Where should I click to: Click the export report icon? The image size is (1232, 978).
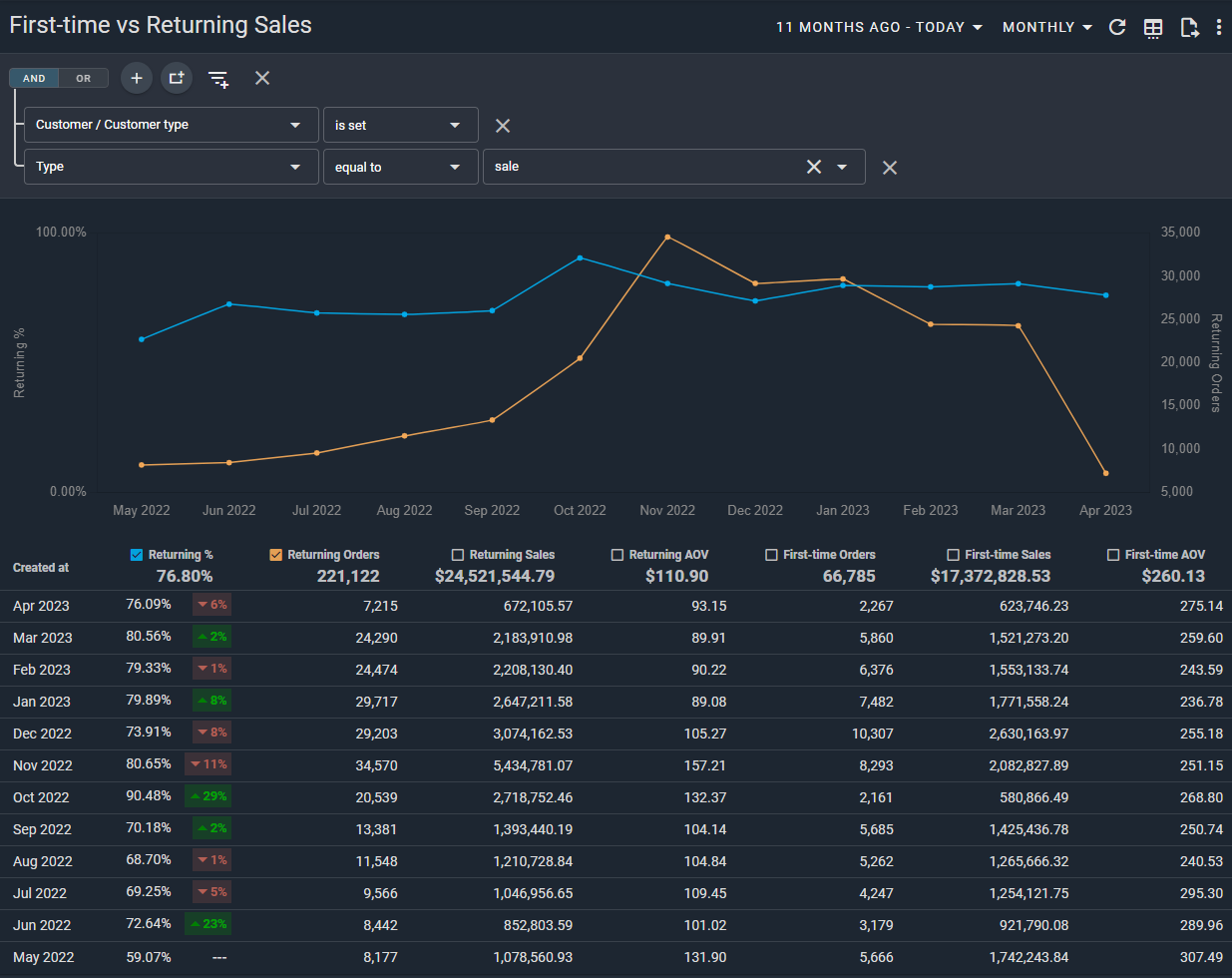tap(1189, 28)
